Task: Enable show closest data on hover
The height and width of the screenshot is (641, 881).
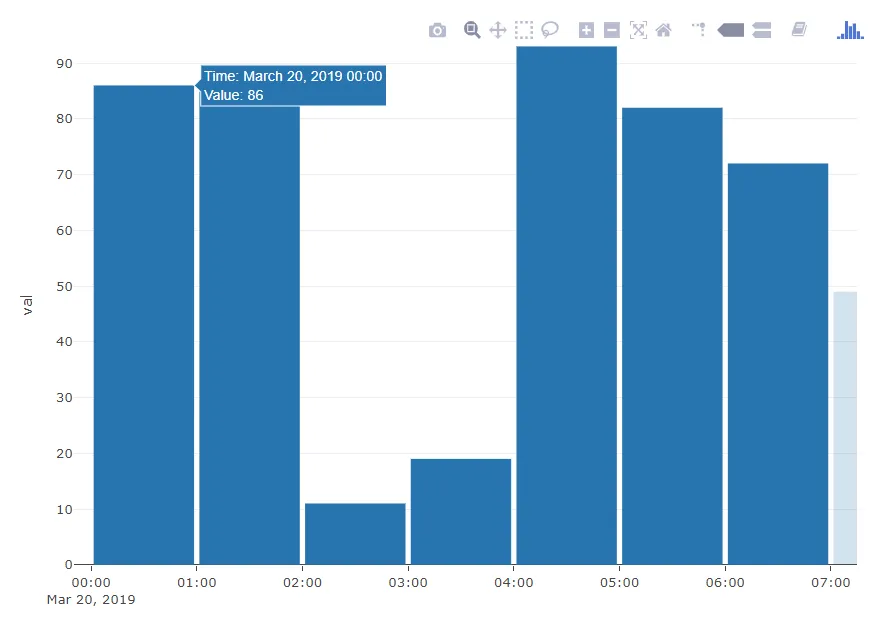Action: (731, 30)
